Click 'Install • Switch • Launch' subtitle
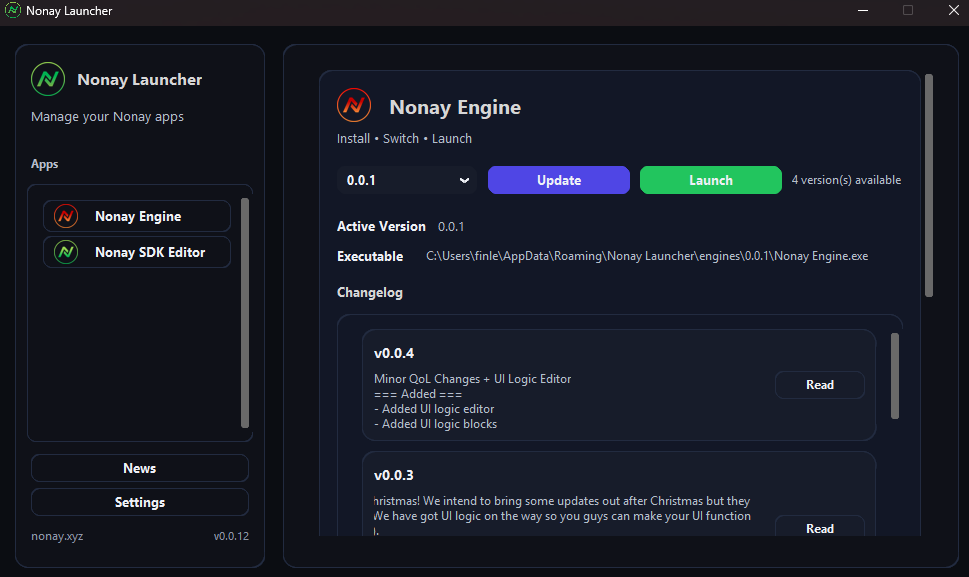The width and height of the screenshot is (969, 577). 404,138
